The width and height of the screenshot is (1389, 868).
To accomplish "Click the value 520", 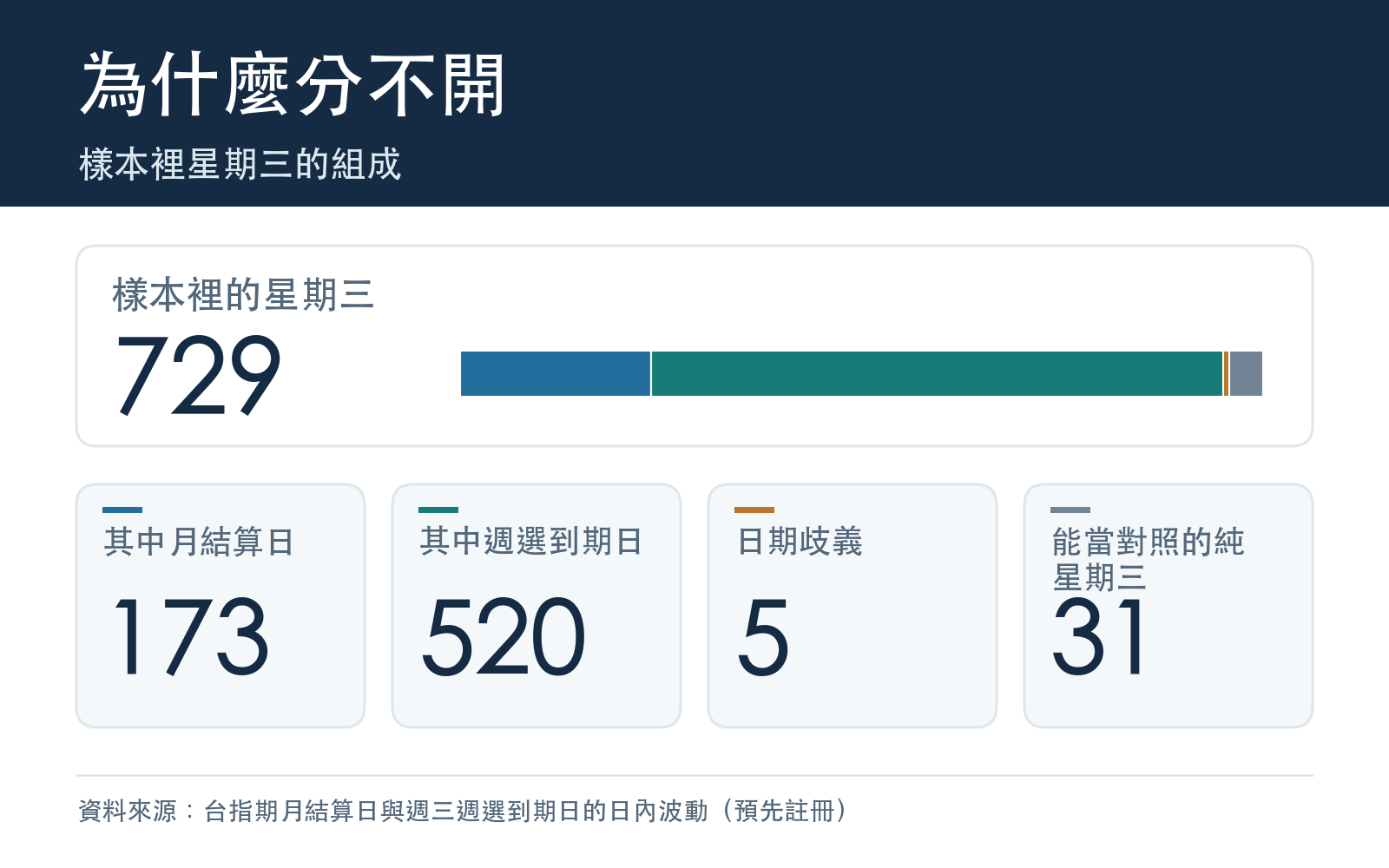I will (504, 637).
